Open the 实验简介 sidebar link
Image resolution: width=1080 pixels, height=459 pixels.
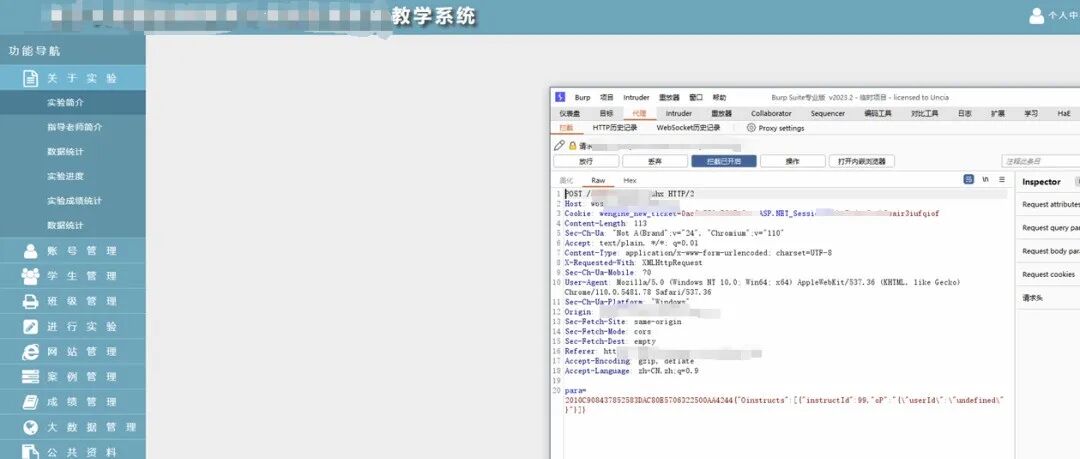click(x=65, y=103)
